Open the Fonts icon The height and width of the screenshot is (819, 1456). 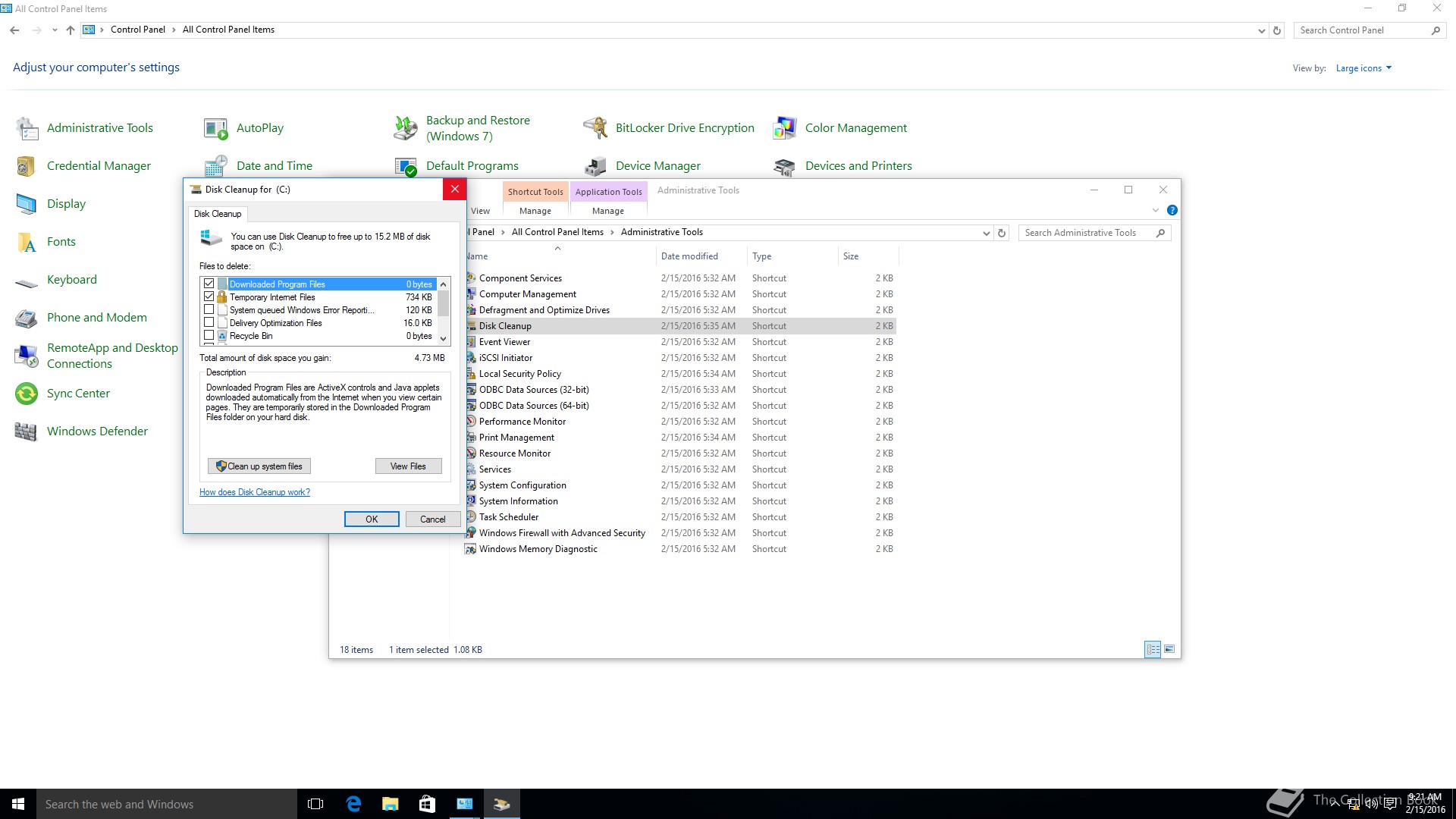(27, 242)
